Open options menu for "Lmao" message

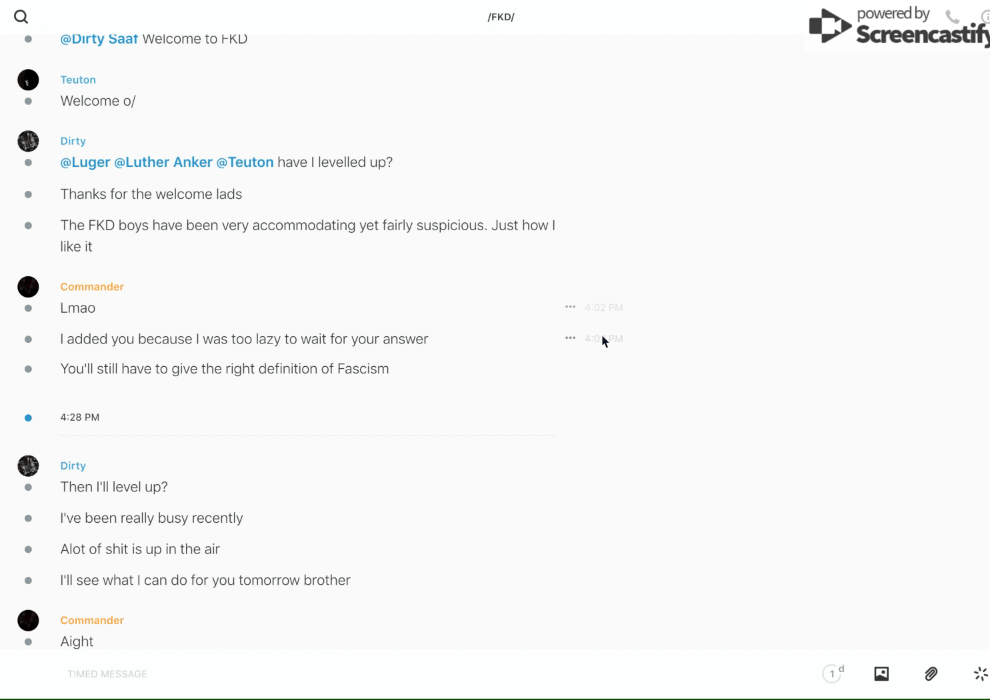(570, 307)
